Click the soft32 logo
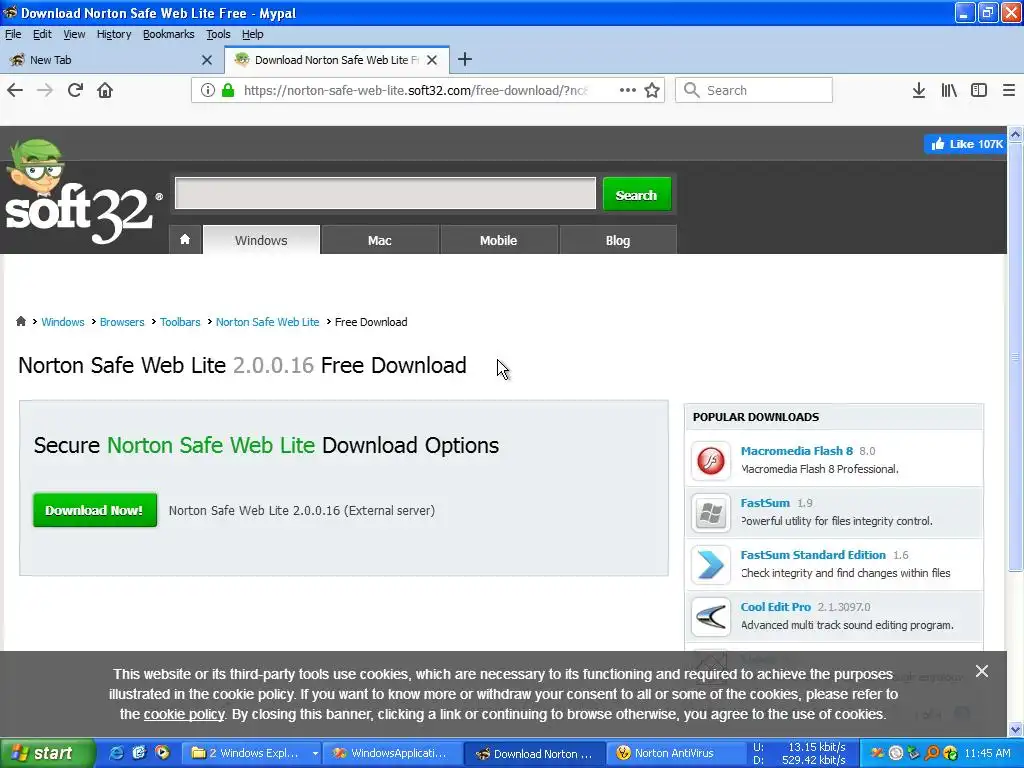The image size is (1024, 768). pyautogui.click(x=82, y=193)
